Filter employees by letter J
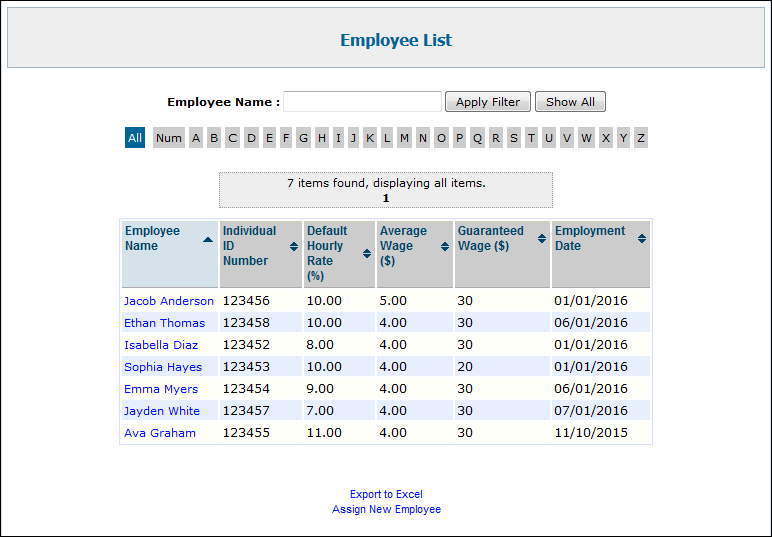This screenshot has height=537, width=772. 353,138
